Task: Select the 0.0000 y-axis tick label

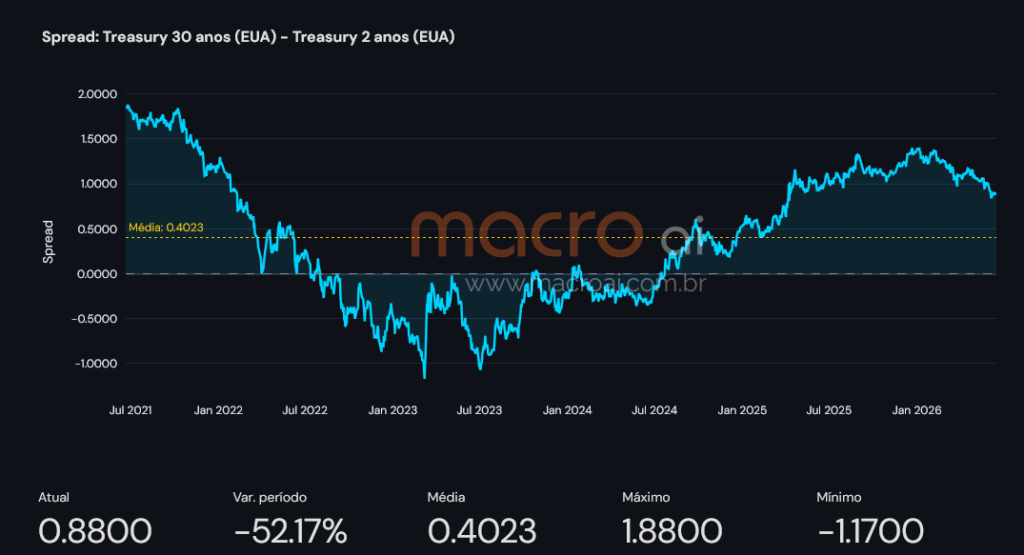Action: pos(98,274)
